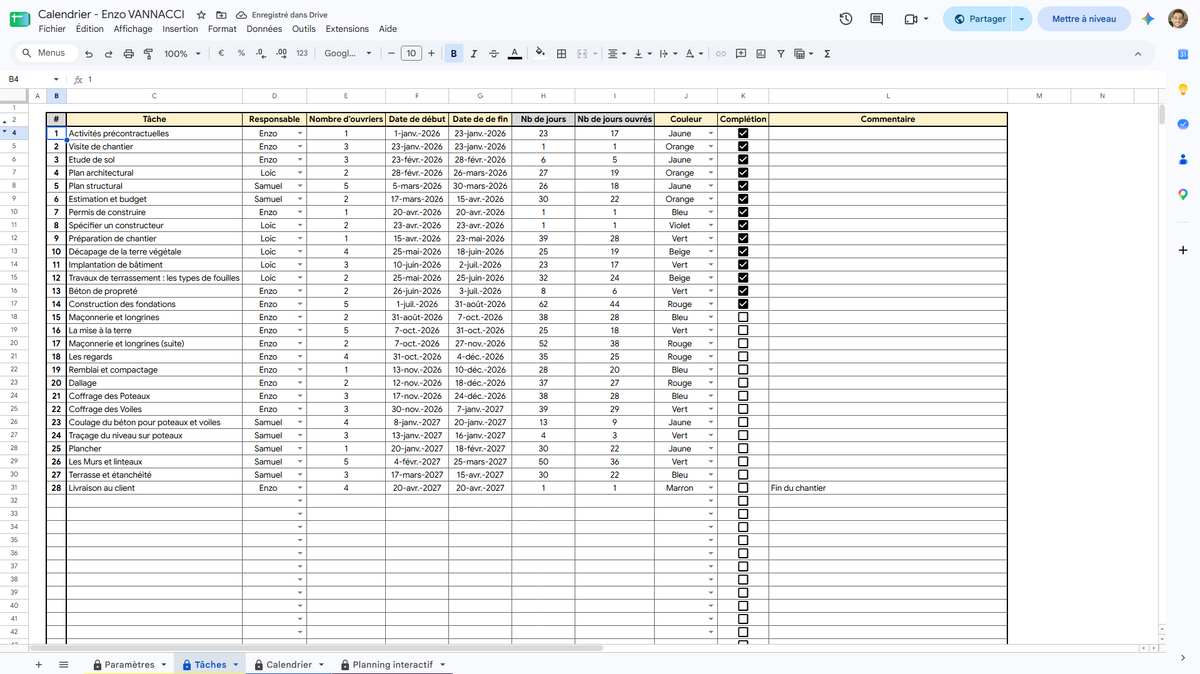This screenshot has height=674, width=1200.
Task: Open Google Calendar side panel
Action: (1183, 54)
